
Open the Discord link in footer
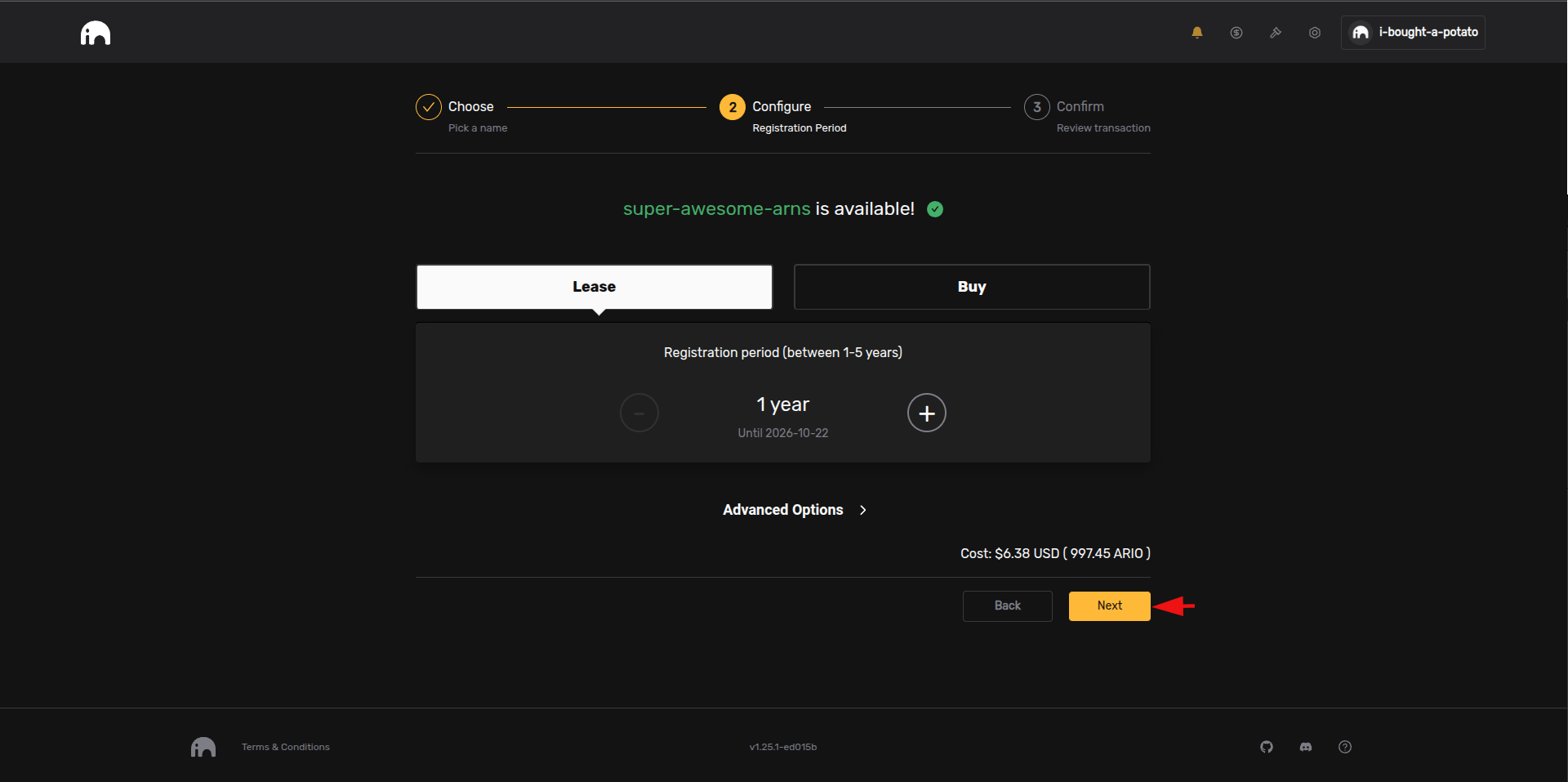1305,747
